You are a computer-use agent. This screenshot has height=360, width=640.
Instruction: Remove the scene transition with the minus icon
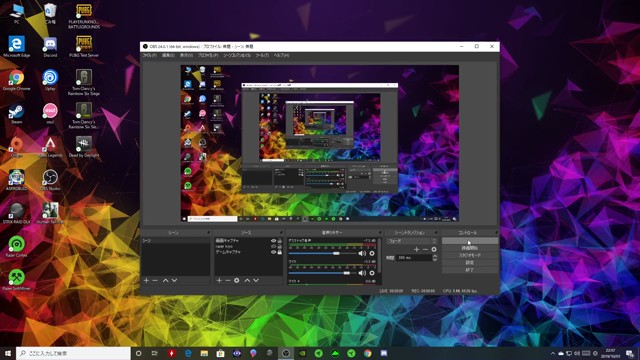pos(425,249)
